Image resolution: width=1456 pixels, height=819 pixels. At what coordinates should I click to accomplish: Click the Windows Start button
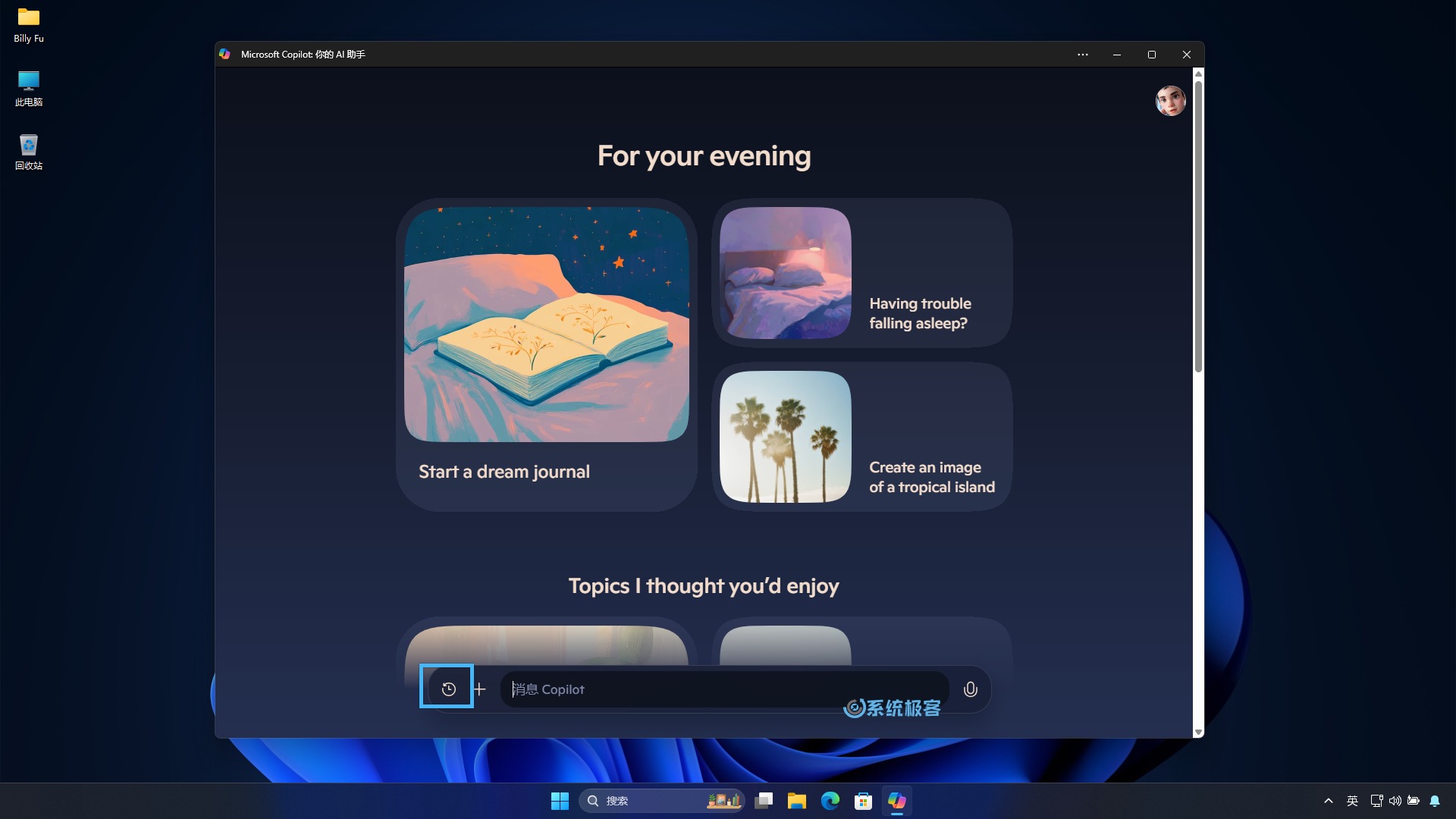pos(560,800)
